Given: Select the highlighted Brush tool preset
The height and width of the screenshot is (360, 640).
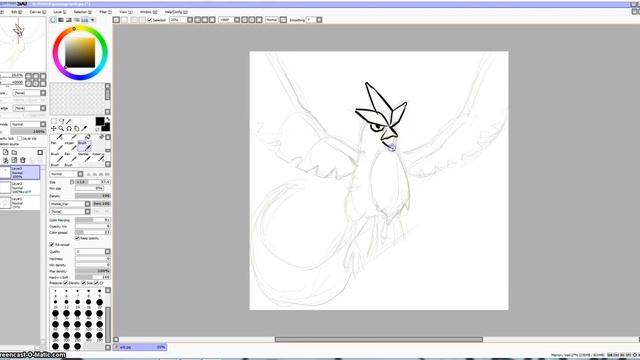Looking at the screenshot, I should [84, 146].
